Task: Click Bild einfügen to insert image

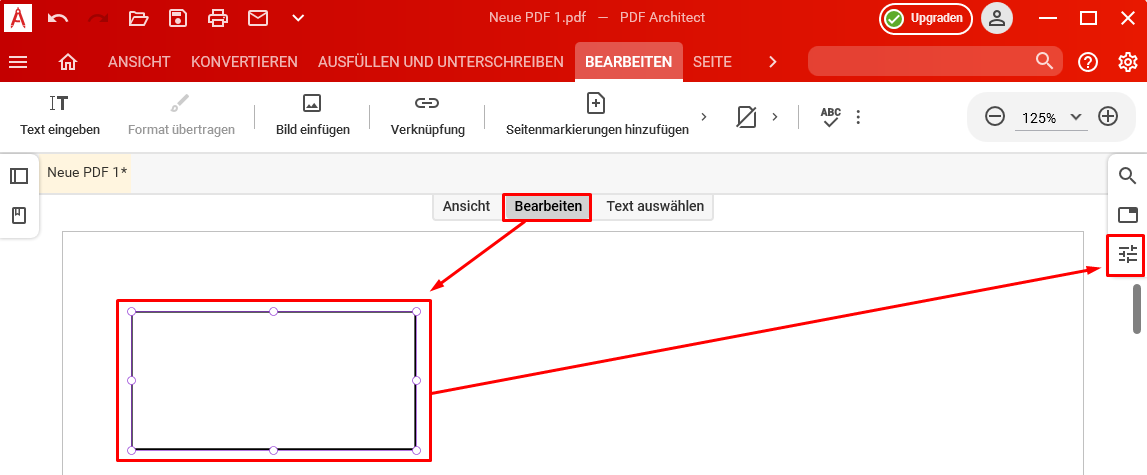Action: click(x=312, y=116)
